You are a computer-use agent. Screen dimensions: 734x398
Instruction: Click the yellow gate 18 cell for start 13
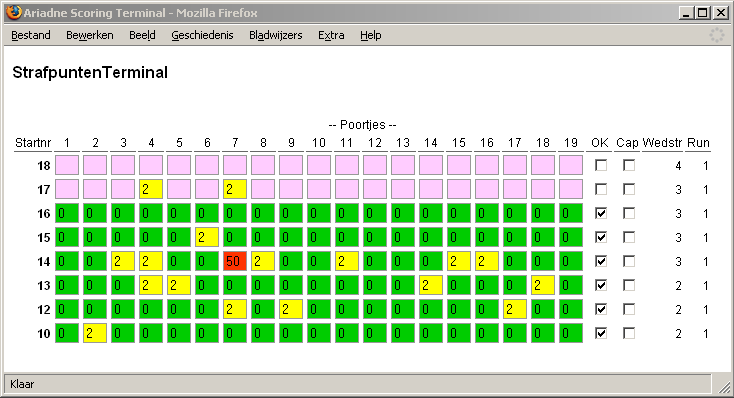pos(543,285)
